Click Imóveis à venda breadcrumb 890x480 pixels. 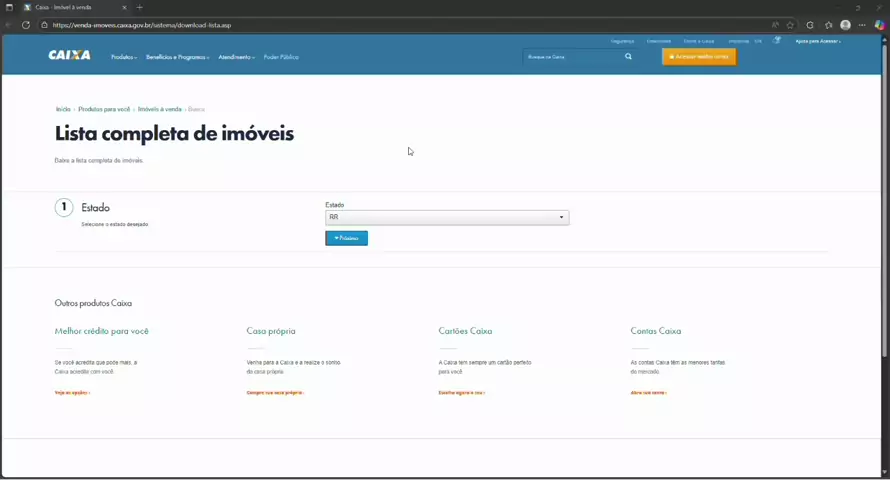pyautogui.click(x=159, y=109)
